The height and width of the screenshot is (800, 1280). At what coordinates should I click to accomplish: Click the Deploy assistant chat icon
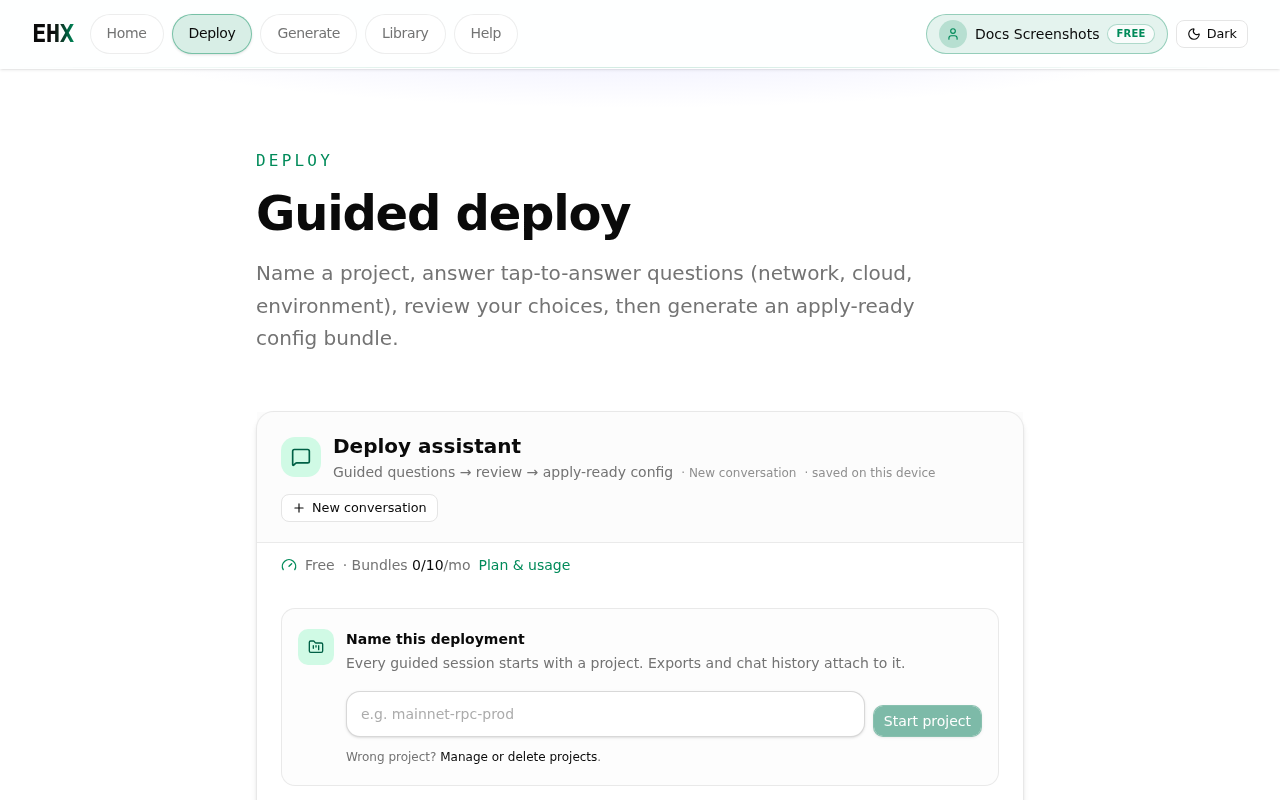click(301, 457)
